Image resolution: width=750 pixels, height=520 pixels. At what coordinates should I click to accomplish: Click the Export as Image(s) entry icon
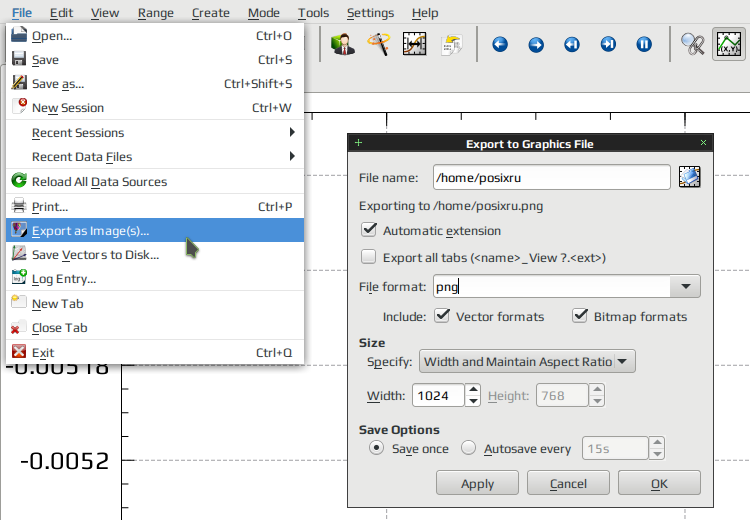19,230
